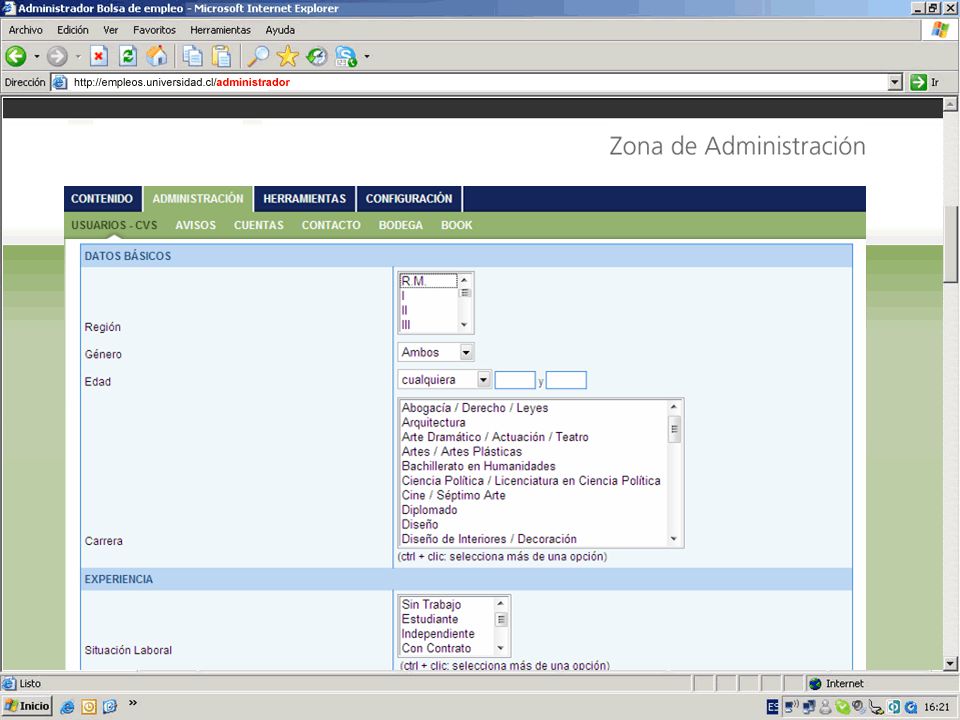This screenshot has width=960, height=720.
Task: Open Search with the magnifying glass icon
Action: click(x=258, y=56)
